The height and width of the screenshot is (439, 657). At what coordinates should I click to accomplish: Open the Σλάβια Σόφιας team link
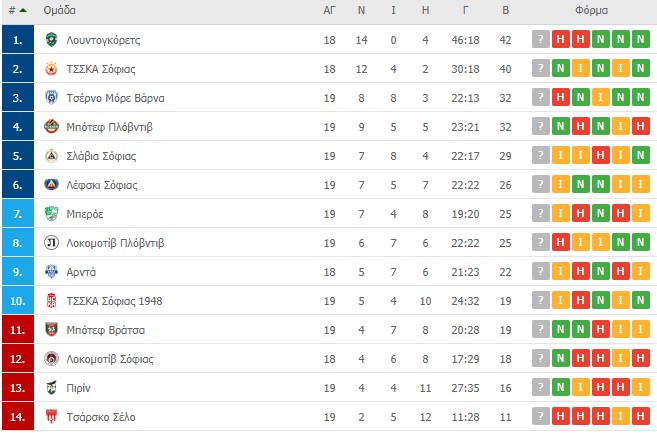[x=101, y=156]
